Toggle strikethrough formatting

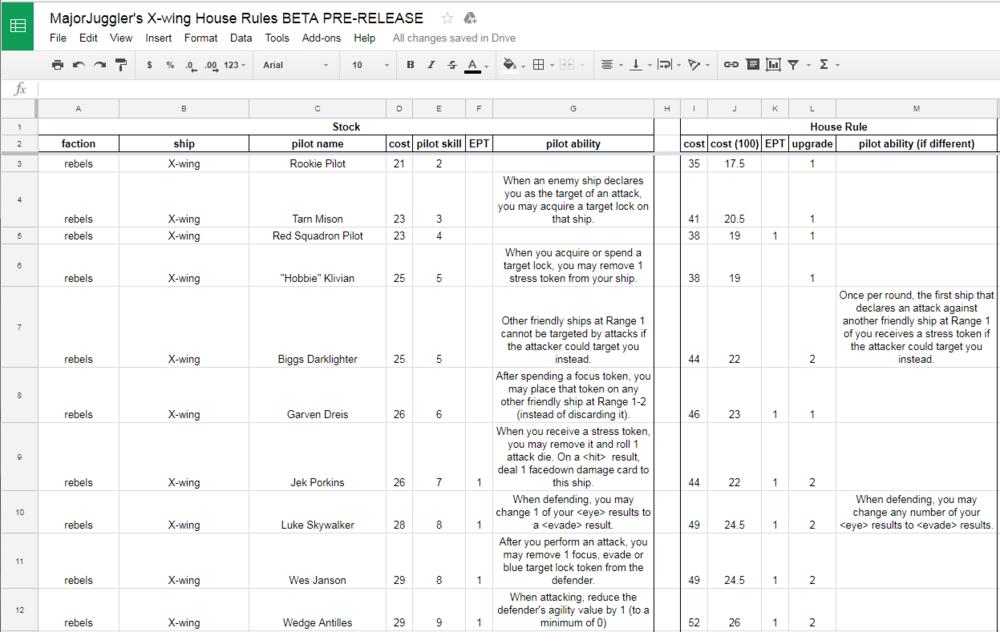pyautogui.click(x=452, y=65)
